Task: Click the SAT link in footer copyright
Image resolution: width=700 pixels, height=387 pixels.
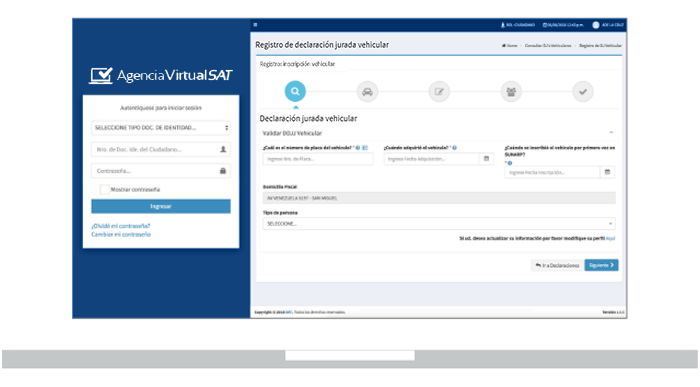Action: (288, 312)
